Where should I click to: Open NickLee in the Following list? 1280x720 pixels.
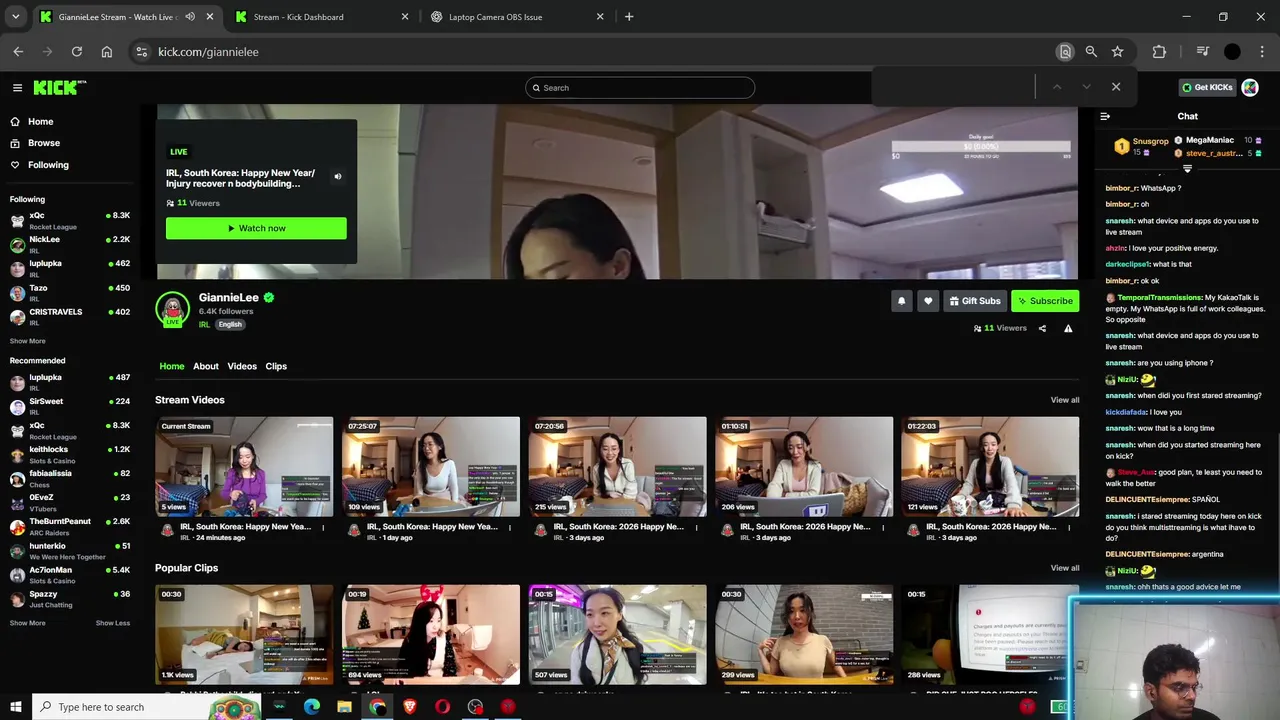(x=70, y=244)
